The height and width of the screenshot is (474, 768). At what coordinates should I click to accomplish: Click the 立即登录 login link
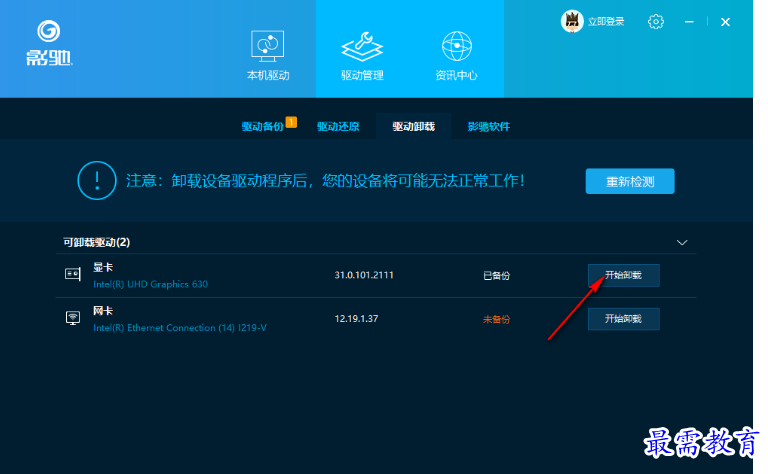(x=606, y=22)
